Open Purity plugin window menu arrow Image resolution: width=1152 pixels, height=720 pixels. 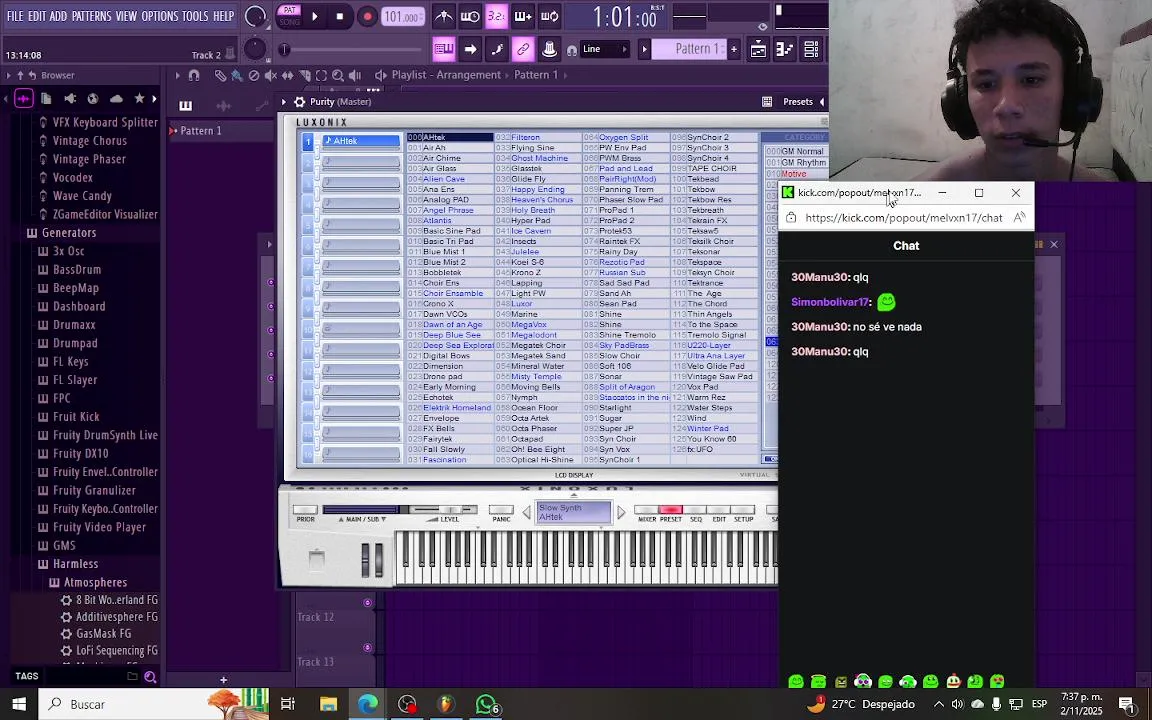284,102
